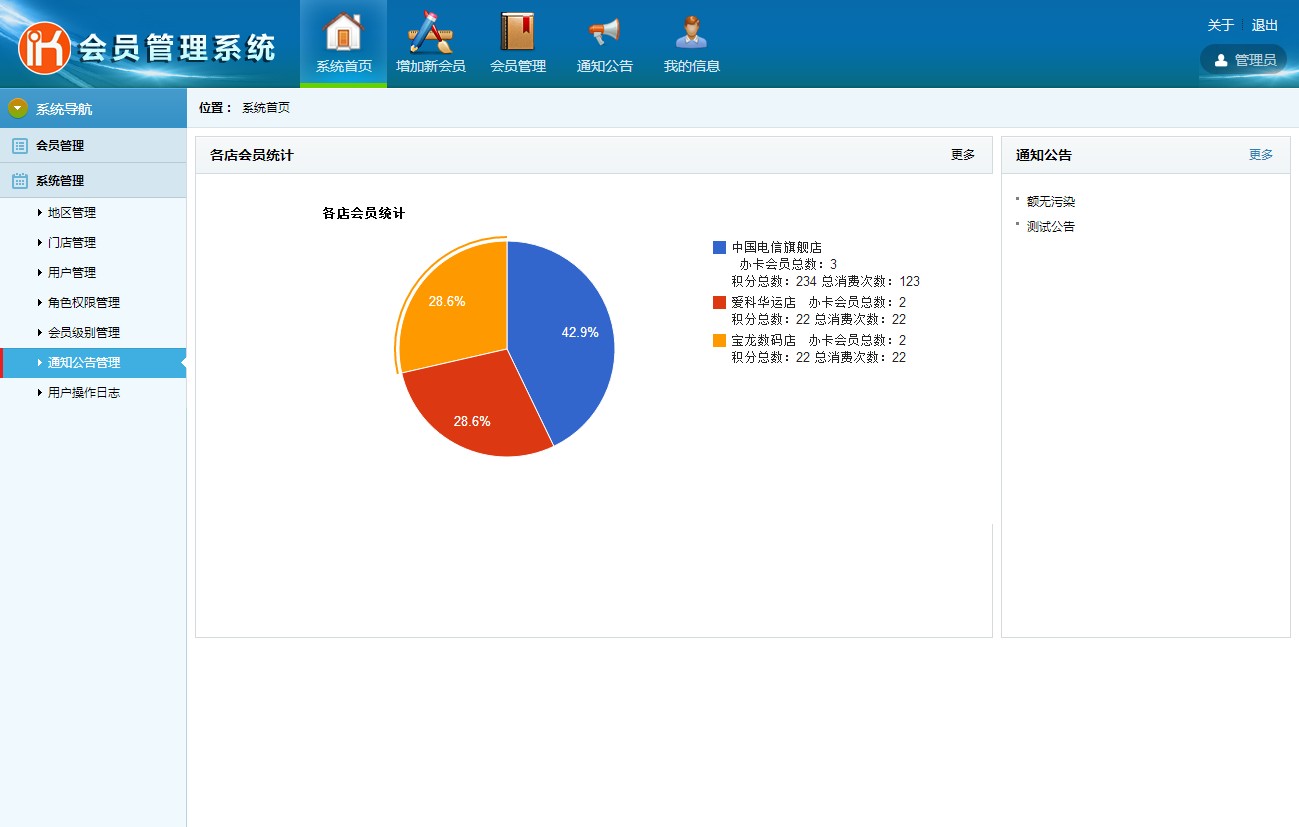Click the house icon for 系统首页
1299x827 pixels.
click(343, 33)
